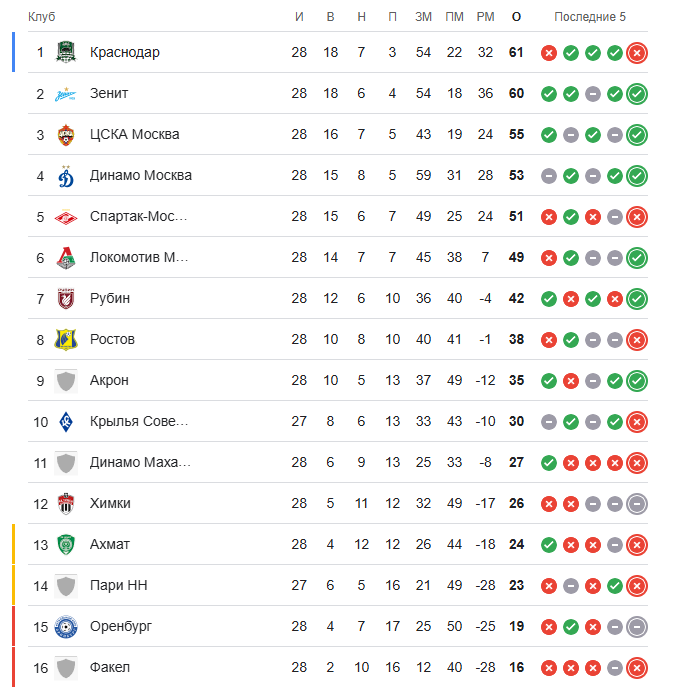Image resolution: width=674 pixels, height=696 pixels.
Task: Click the bold О points header
Action: tap(516, 17)
